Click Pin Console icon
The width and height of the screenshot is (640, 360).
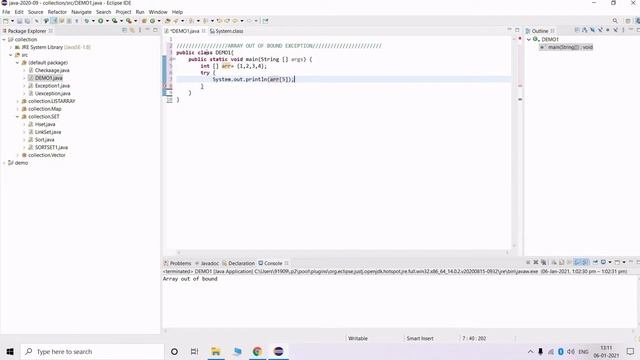point(595,262)
